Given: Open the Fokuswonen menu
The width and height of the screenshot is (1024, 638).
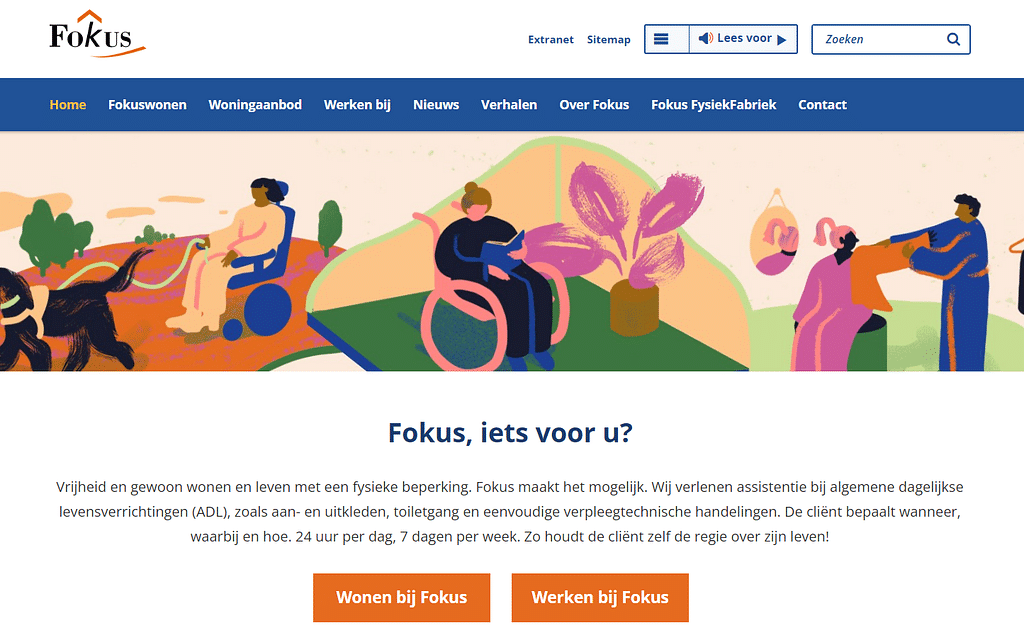Looking at the screenshot, I should 147,105.
